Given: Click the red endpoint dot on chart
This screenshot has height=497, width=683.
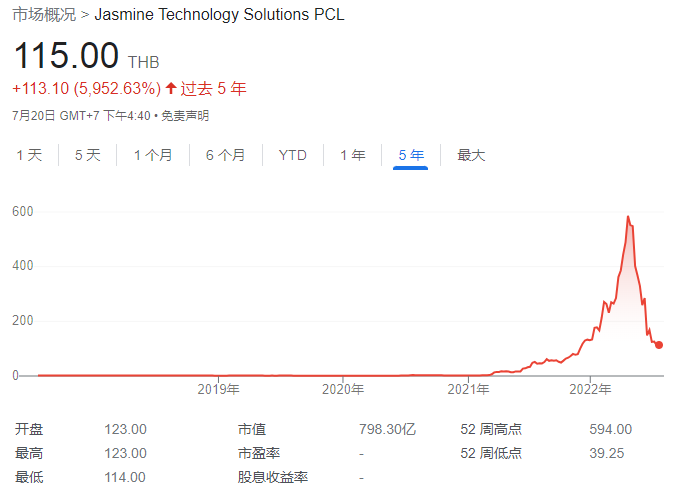Looking at the screenshot, I should tap(659, 345).
